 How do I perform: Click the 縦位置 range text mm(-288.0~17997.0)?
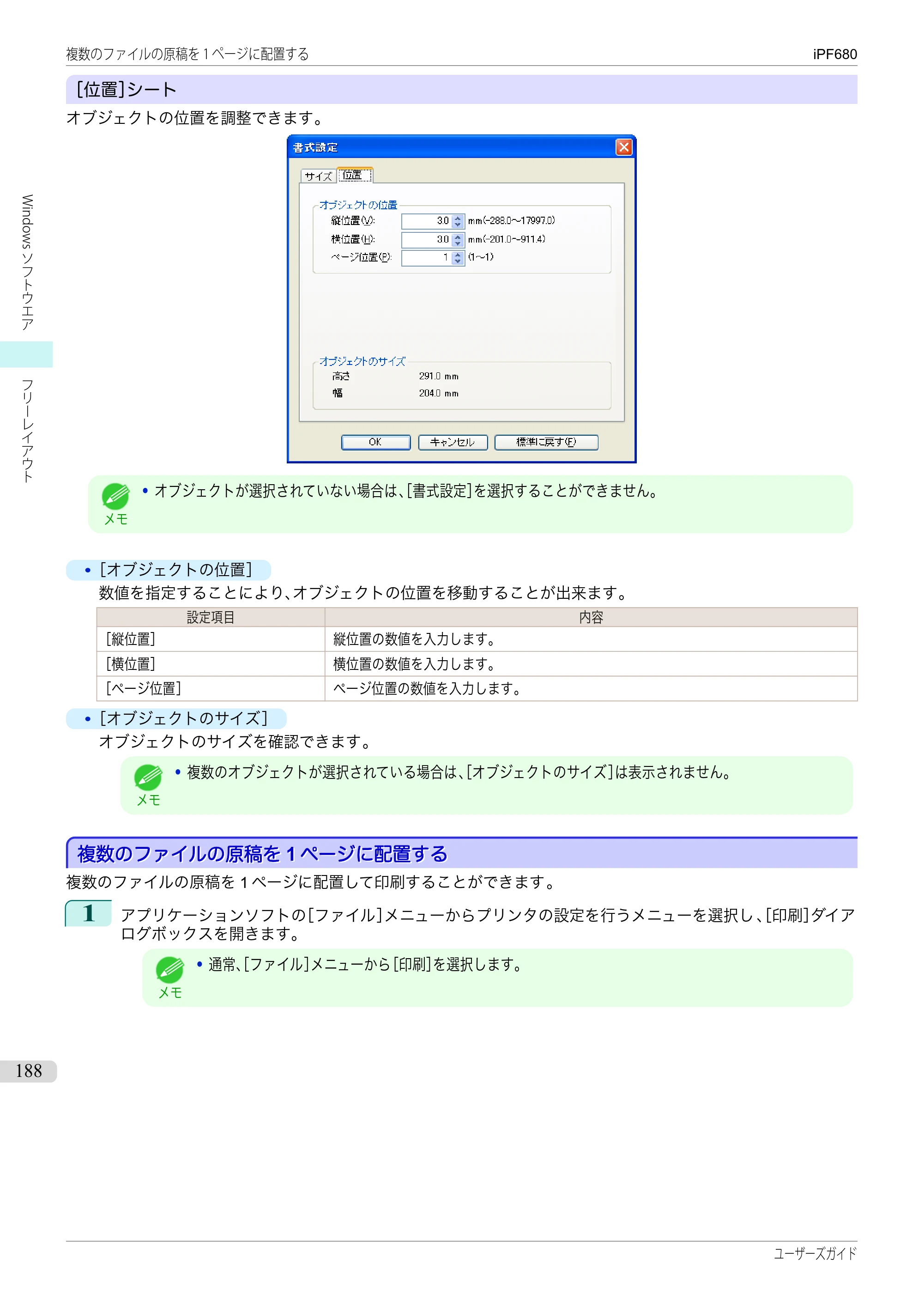pos(512,221)
